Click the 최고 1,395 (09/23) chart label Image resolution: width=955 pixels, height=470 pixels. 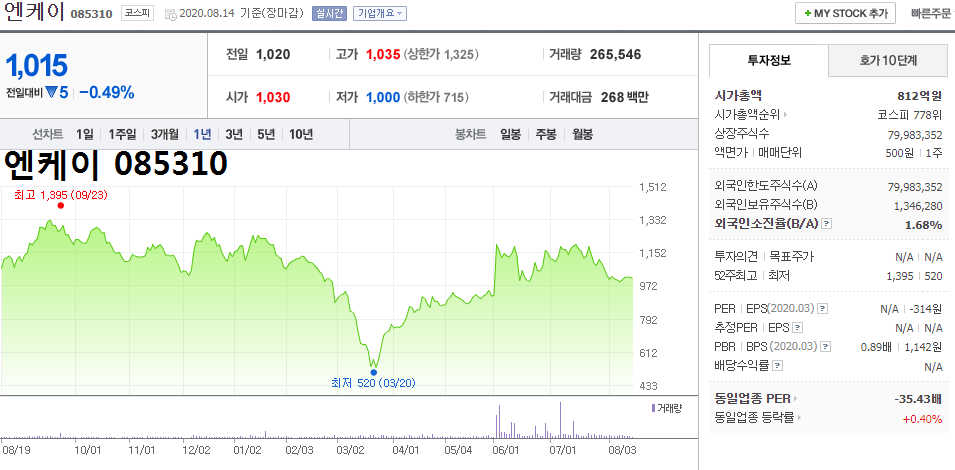[61, 195]
